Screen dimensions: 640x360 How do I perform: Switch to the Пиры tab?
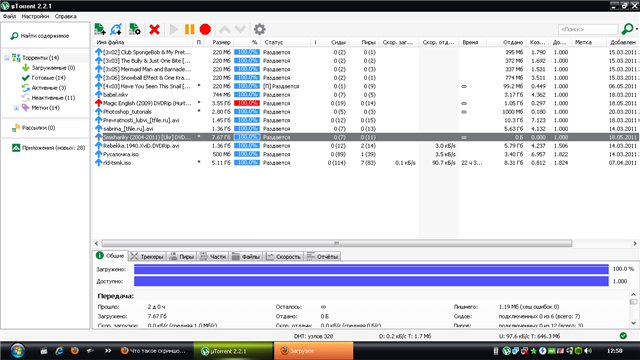182,256
